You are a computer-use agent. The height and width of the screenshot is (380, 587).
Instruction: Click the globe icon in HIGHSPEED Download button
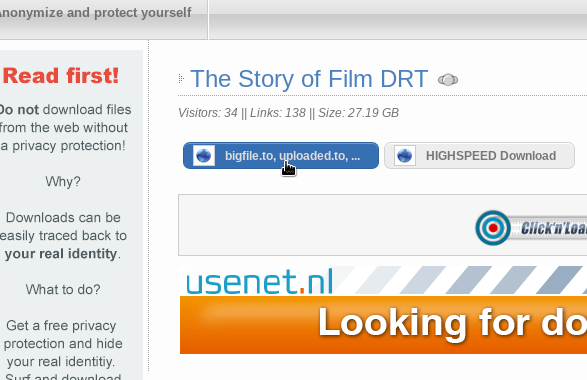[x=405, y=155]
